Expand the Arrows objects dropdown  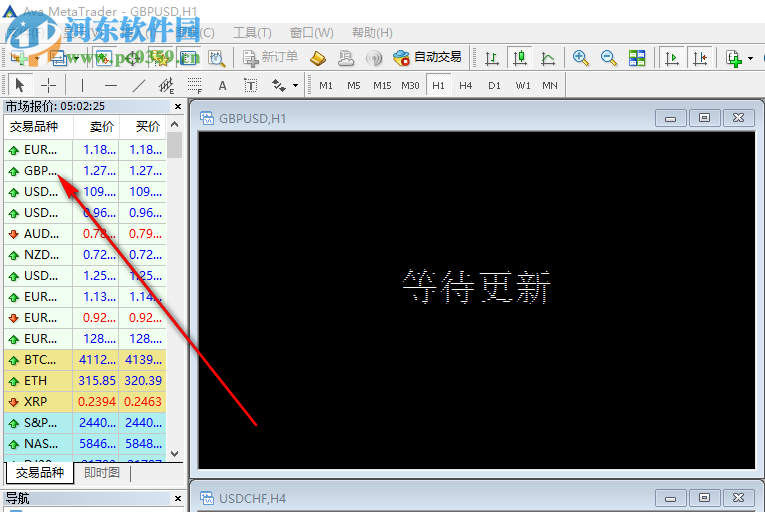(x=296, y=85)
